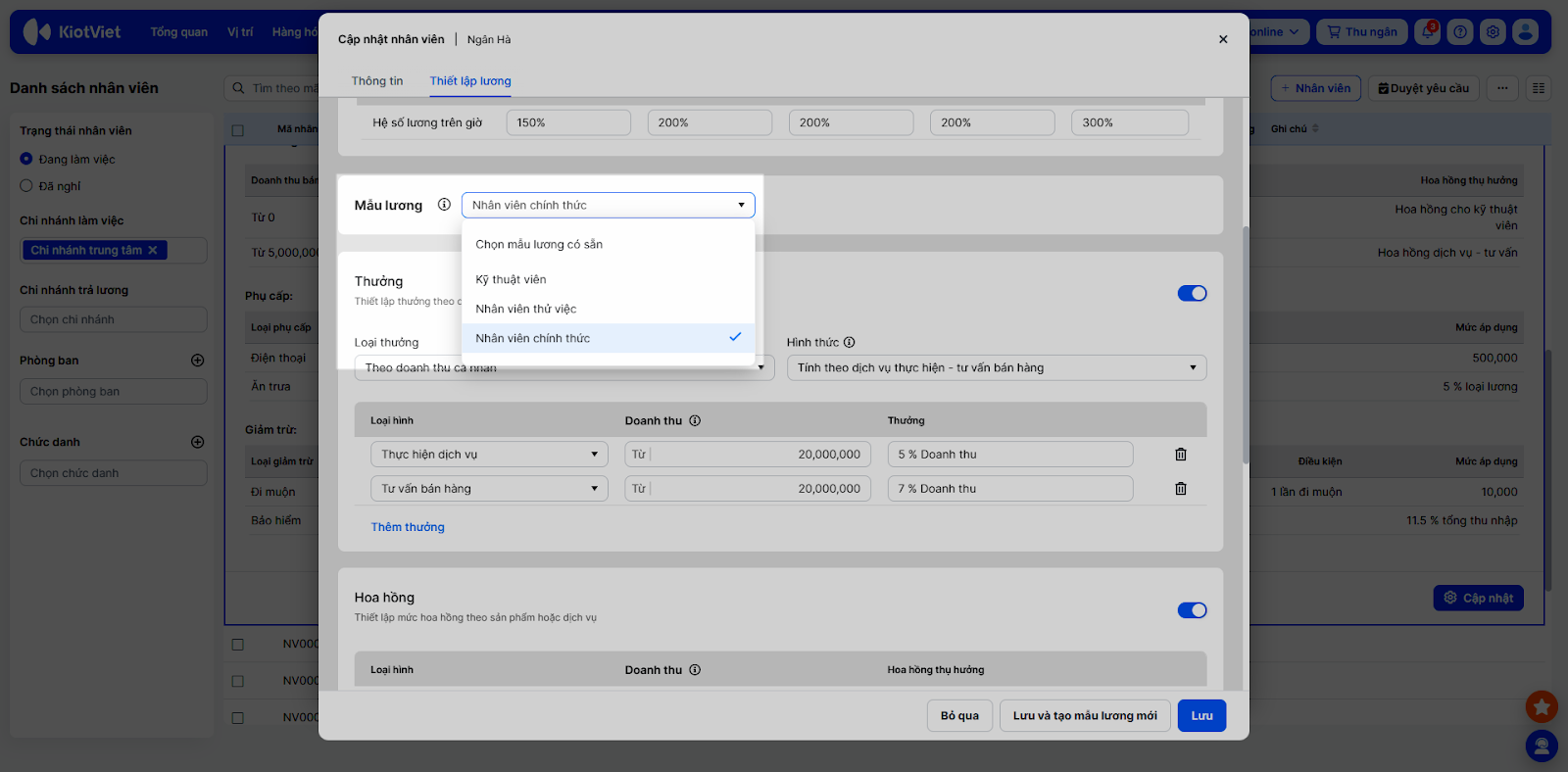Screen dimensions: 1568x772
Task: Click info icon next to Hình thức
Action: [850, 342]
